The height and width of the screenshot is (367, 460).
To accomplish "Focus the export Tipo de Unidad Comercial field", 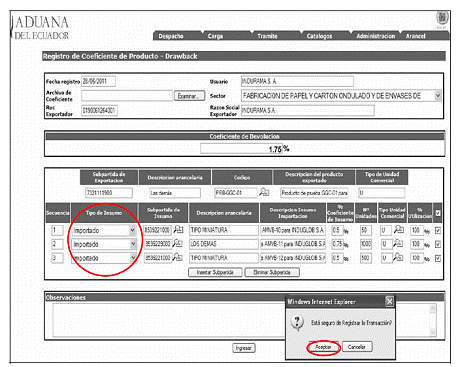I will (x=381, y=193).
